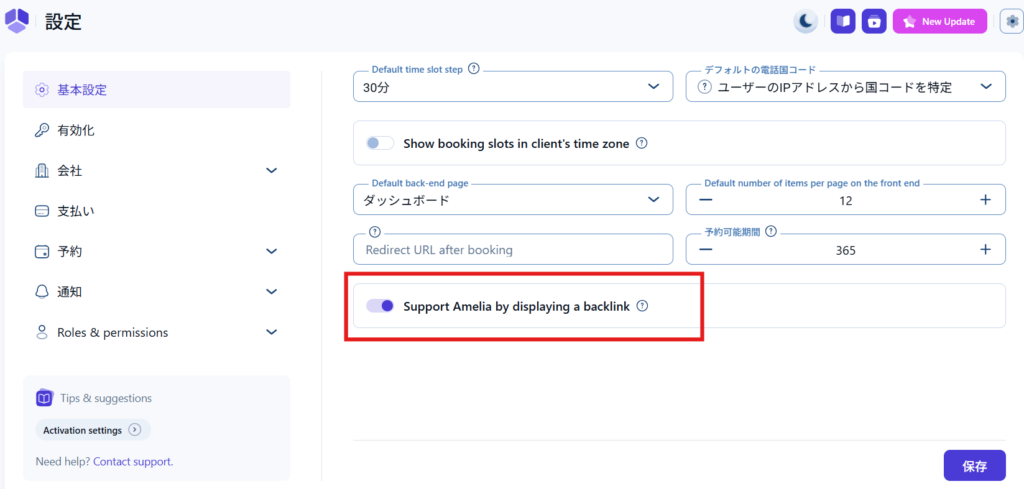Open Default time slot step dropdown
This screenshot has height=489, width=1024.
point(513,88)
